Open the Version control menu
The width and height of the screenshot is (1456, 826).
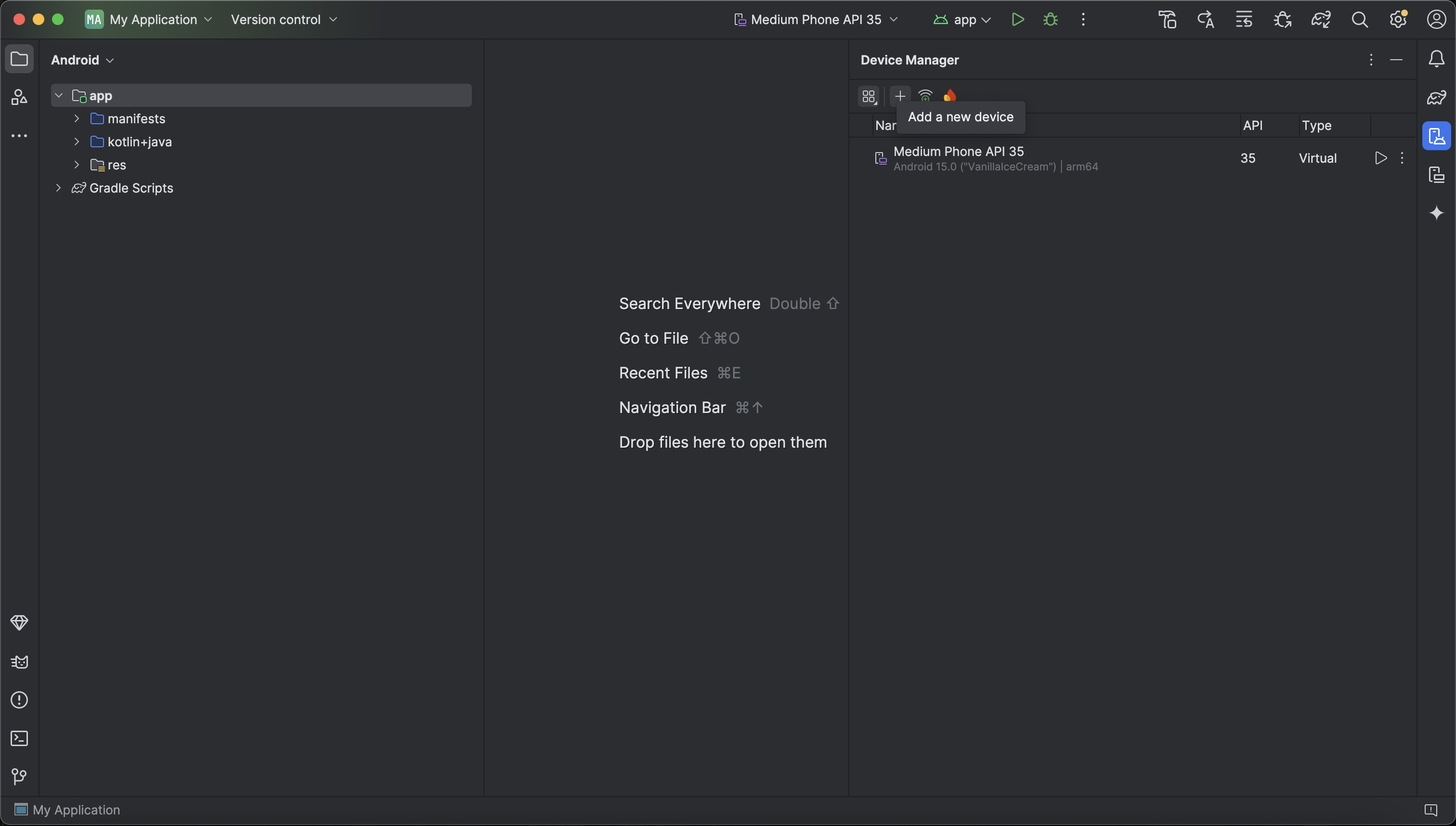[284, 20]
